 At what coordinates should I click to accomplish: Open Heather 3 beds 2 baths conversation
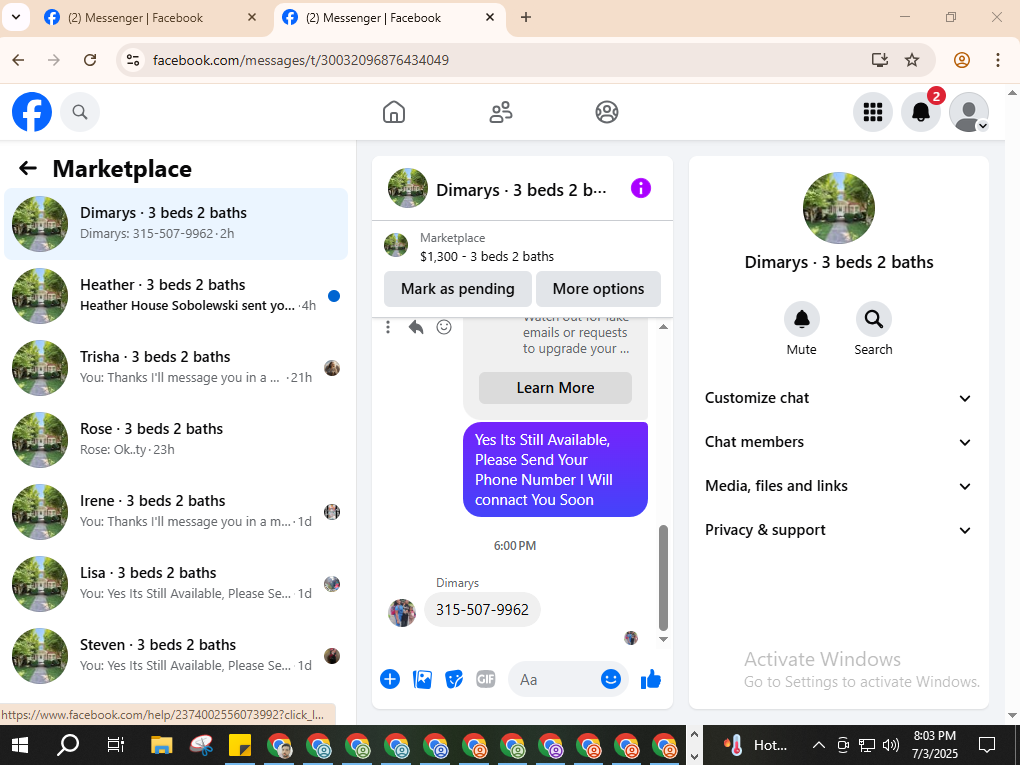coord(176,296)
